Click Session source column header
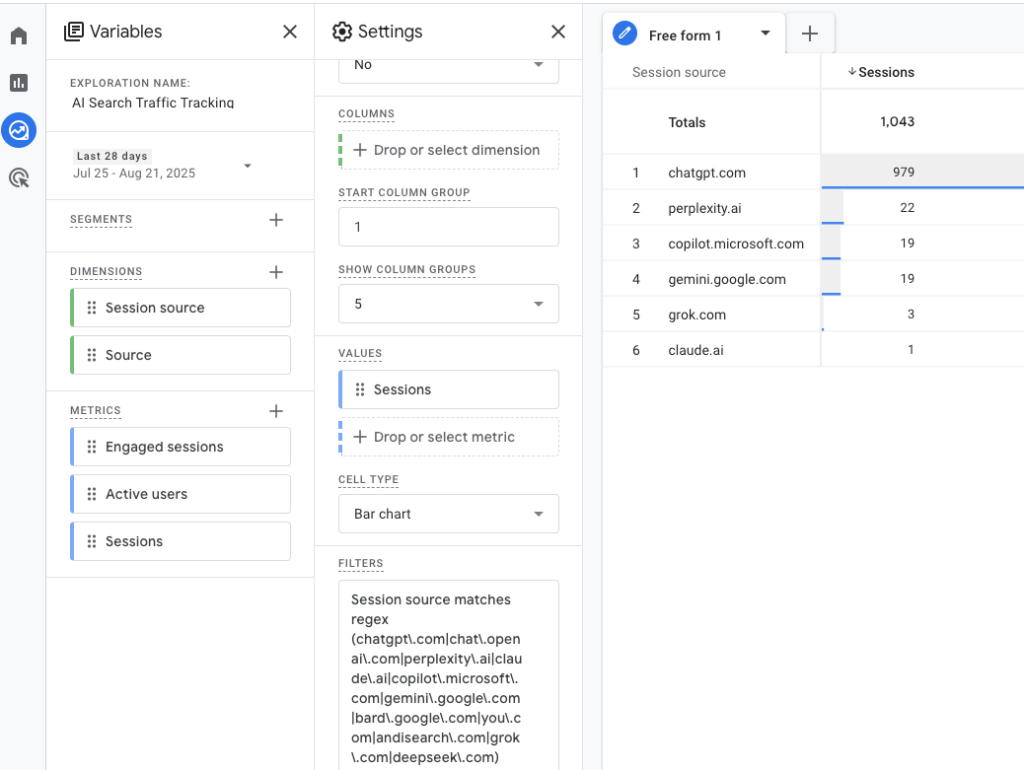This screenshot has height=770, width=1024. coord(679,72)
